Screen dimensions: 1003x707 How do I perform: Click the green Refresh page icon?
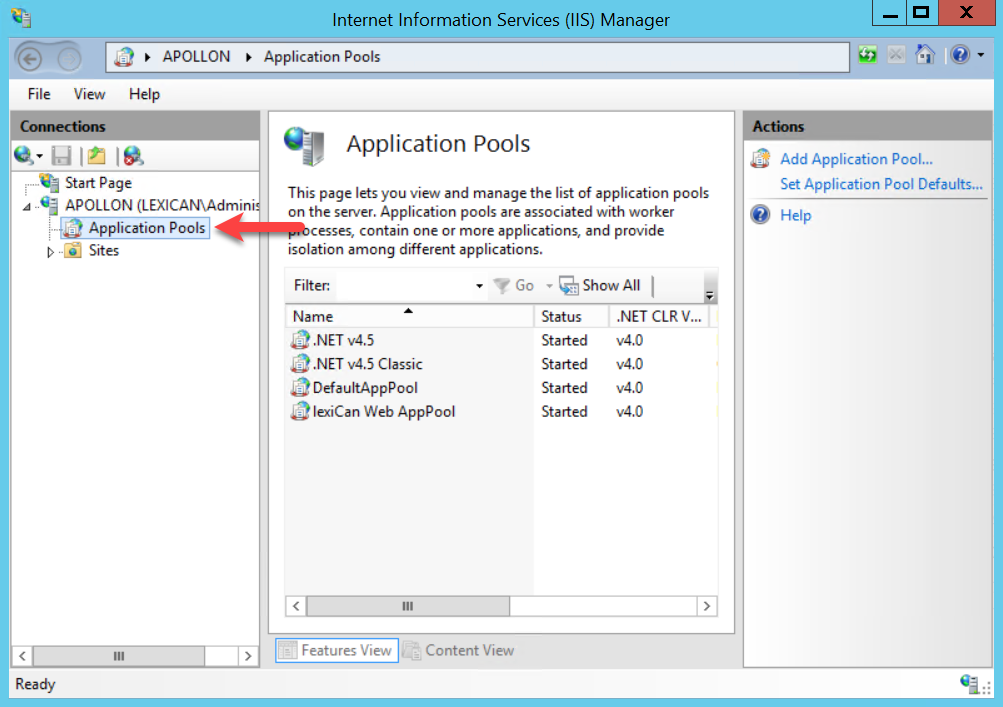click(867, 56)
